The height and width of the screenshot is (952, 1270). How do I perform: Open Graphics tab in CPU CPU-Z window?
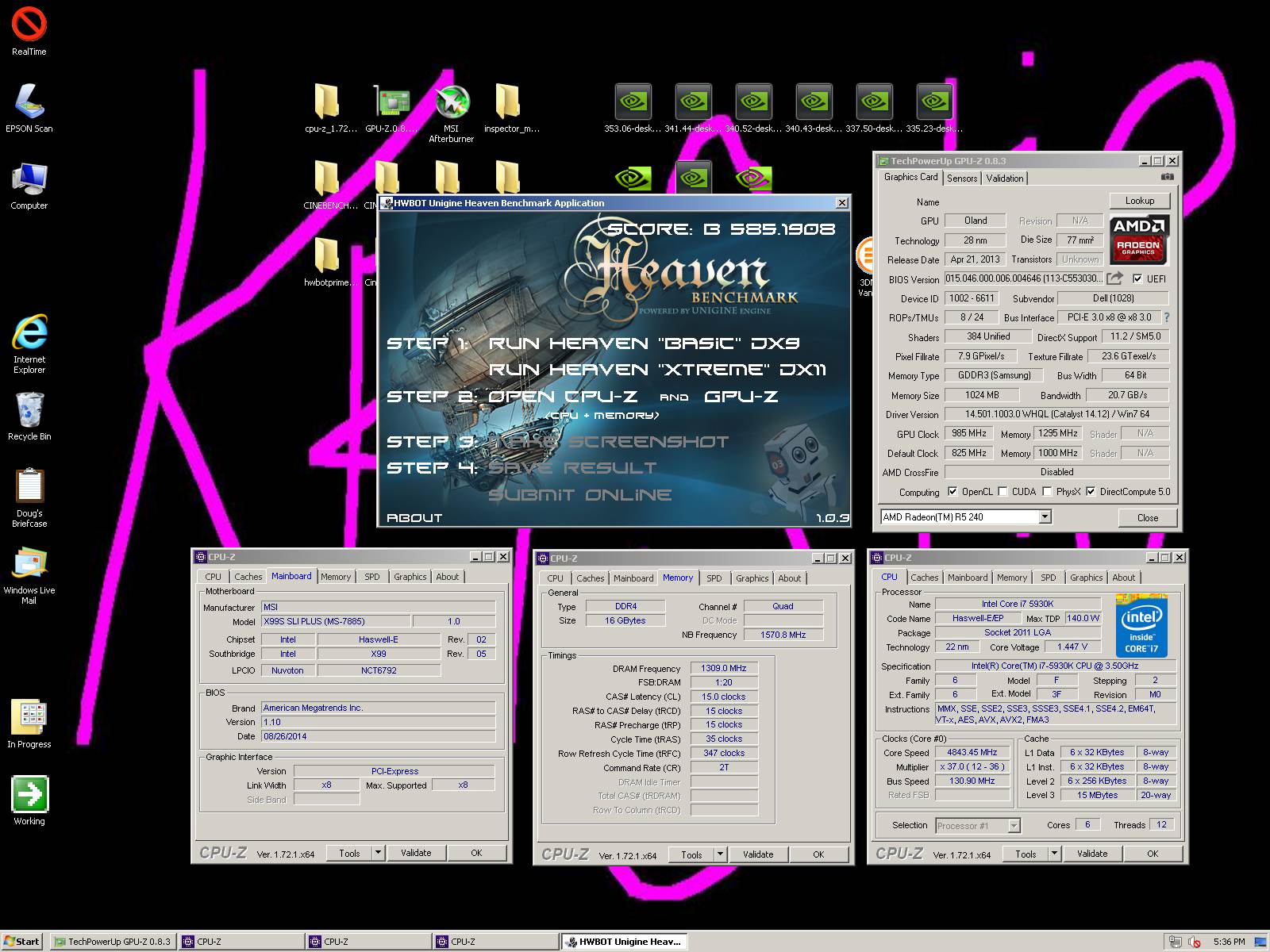[1086, 578]
